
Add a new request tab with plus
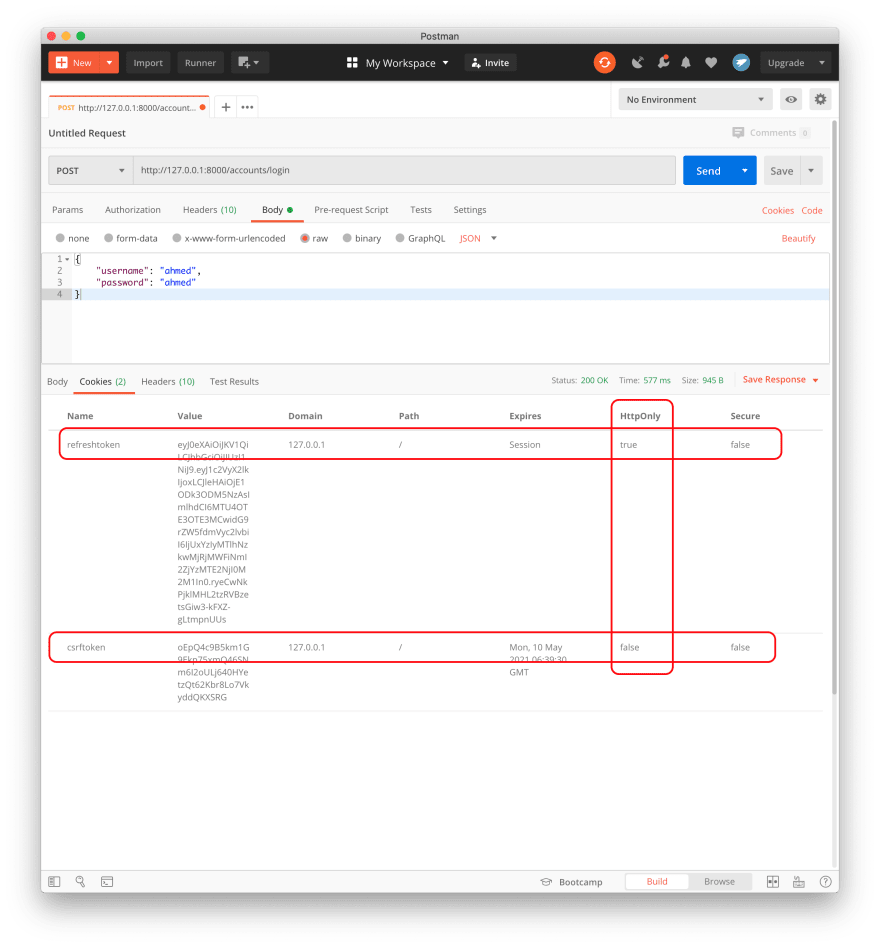(225, 107)
